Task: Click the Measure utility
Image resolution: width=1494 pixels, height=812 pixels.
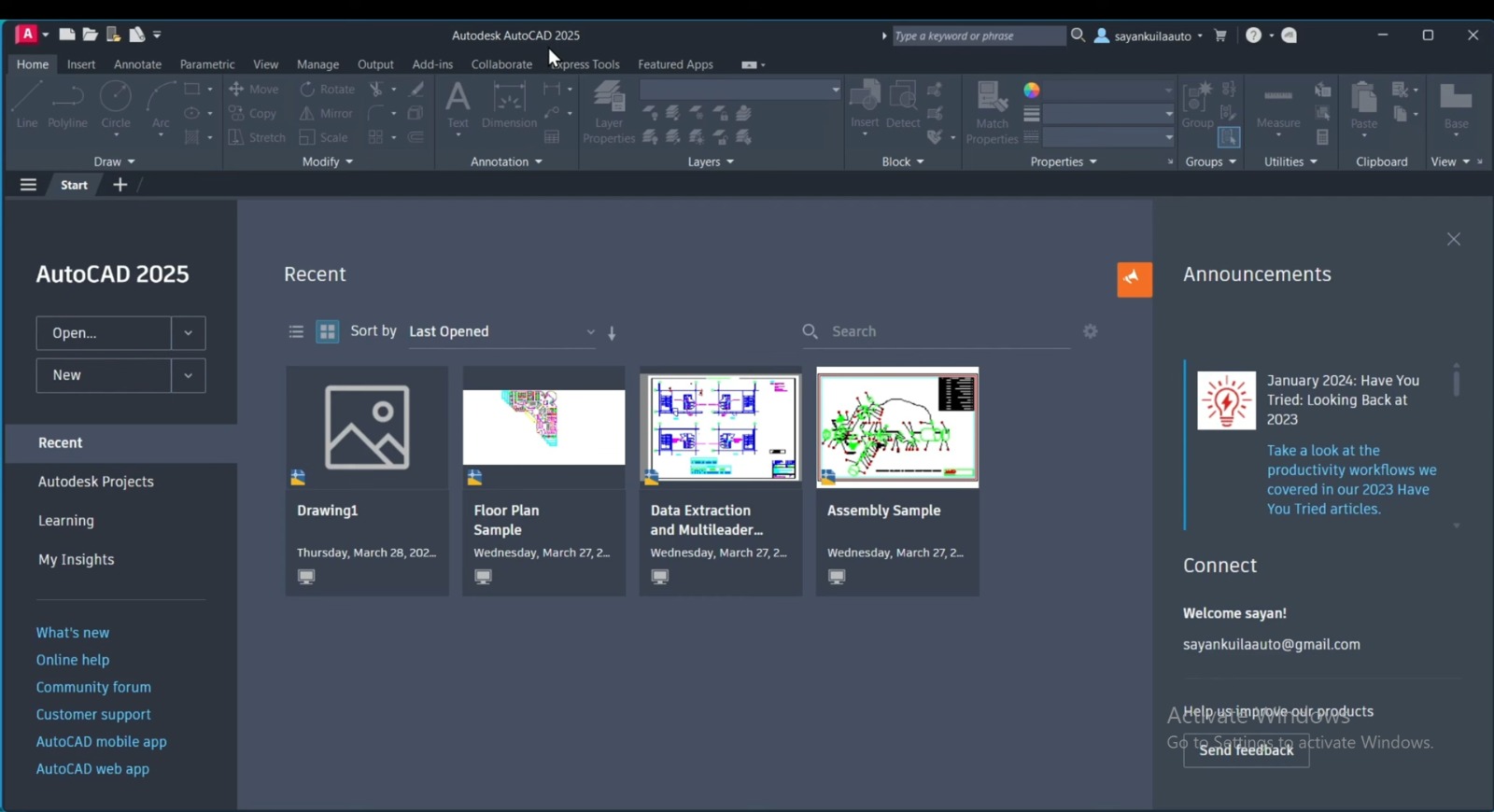Action: coord(1278,107)
